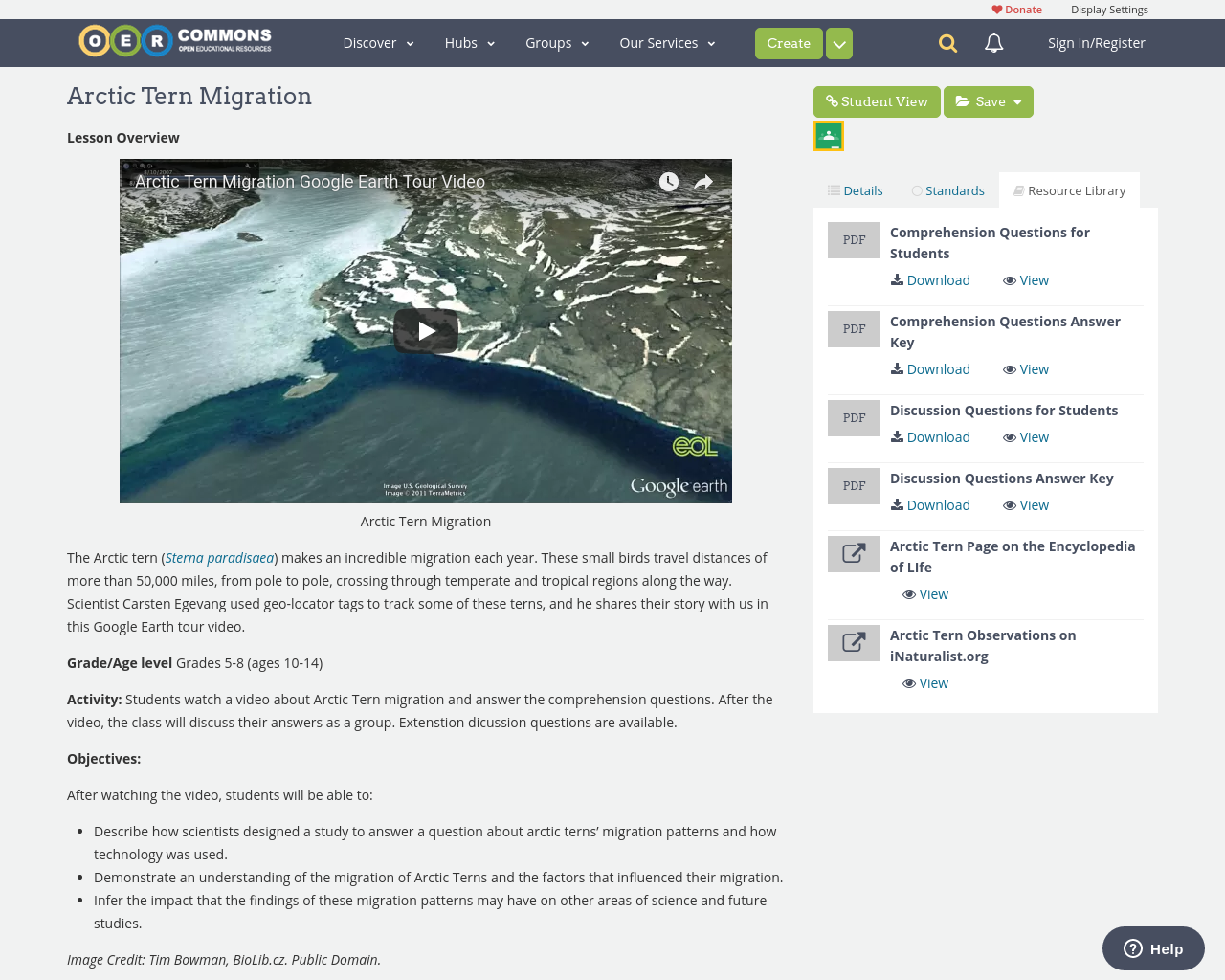Open the Save button's dropdown arrow
1225x980 pixels.
click(x=1017, y=100)
